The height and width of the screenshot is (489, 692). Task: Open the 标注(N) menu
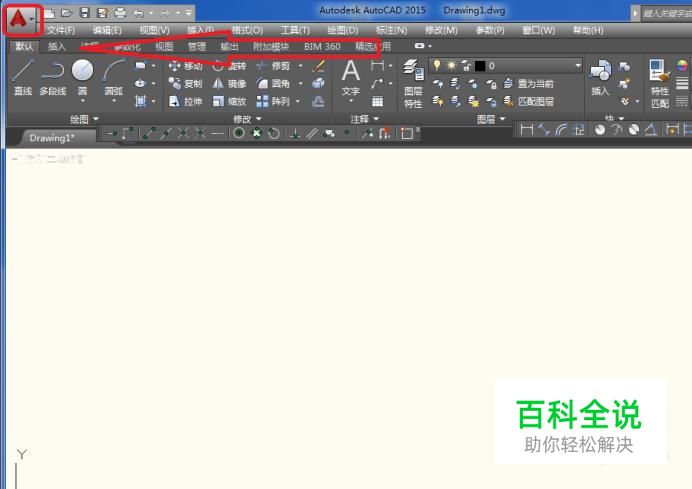(x=391, y=30)
